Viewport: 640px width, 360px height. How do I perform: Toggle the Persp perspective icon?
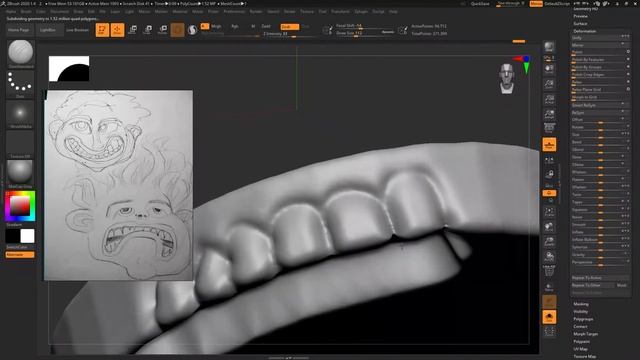549,129
